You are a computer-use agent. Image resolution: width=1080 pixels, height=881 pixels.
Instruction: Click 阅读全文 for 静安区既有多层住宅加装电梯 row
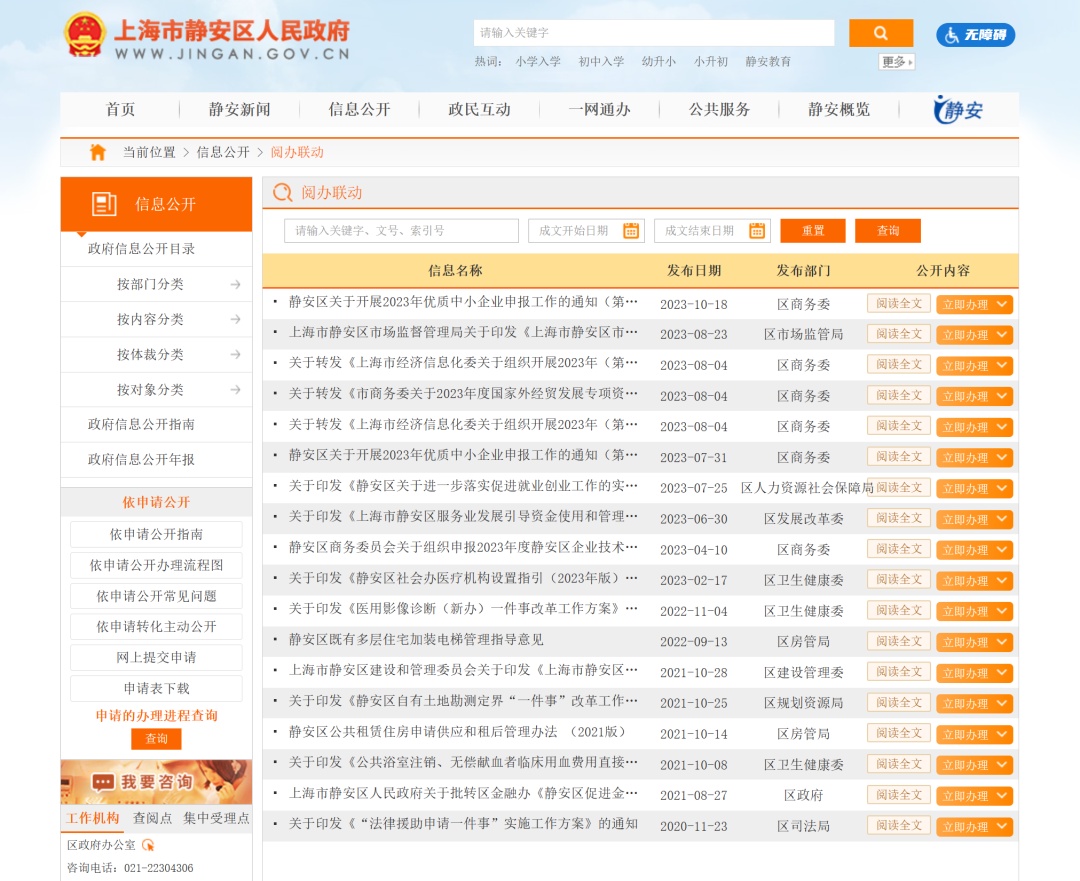pyautogui.click(x=898, y=641)
